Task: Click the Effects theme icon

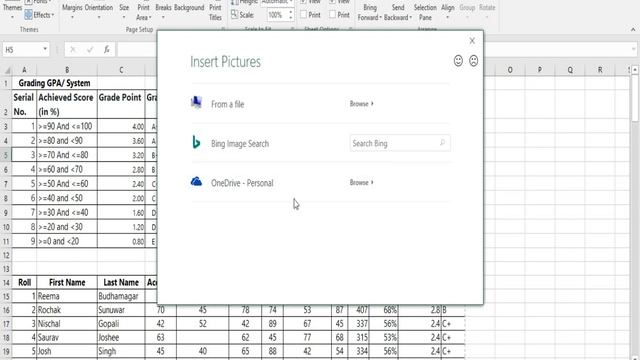Action: [x=28, y=15]
